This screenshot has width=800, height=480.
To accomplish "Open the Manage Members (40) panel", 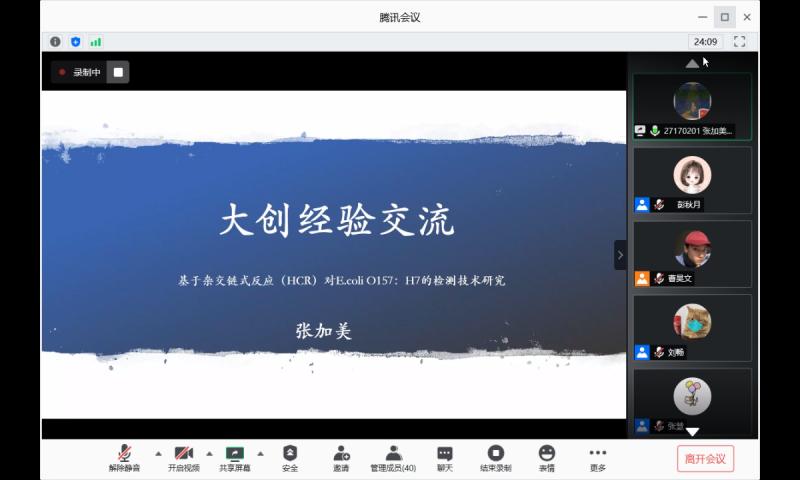I will [x=393, y=457].
